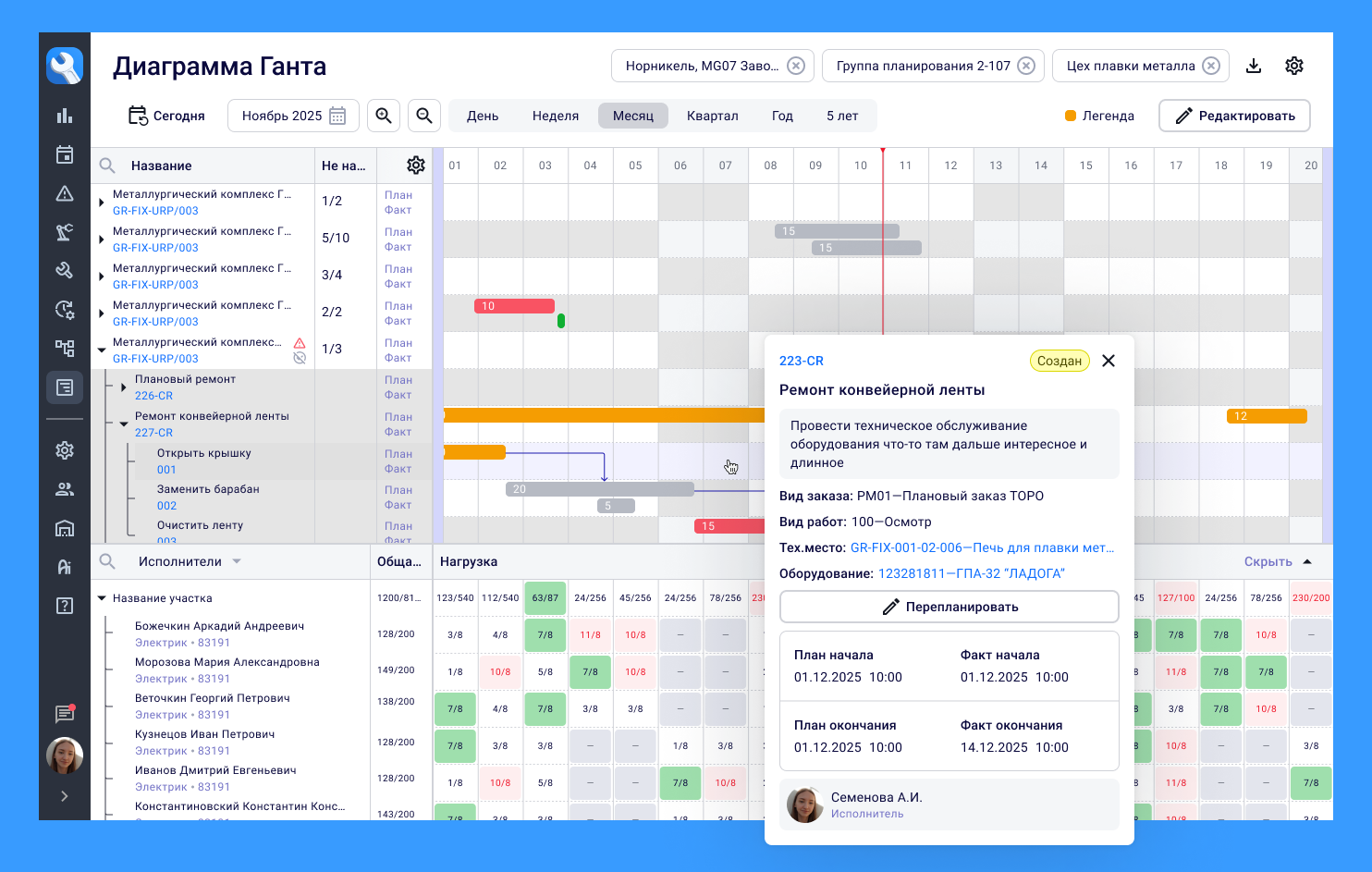
Task: Open the calendar icon in left sidebar
Action: click(65, 154)
